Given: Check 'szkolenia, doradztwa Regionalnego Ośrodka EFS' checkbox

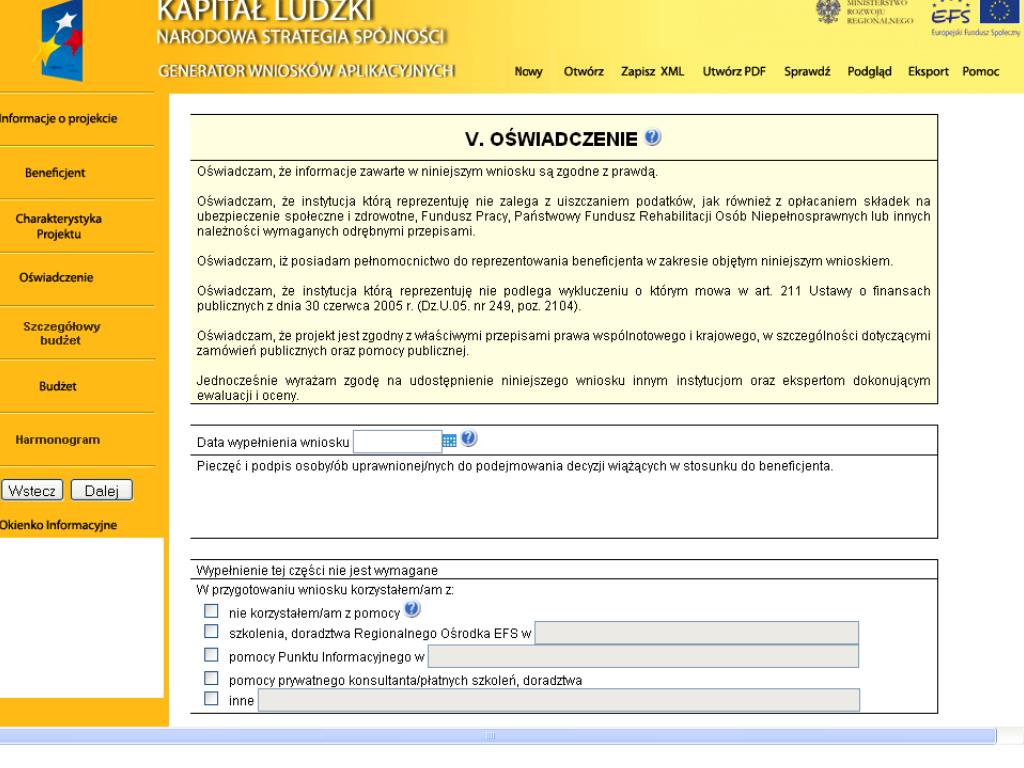Looking at the screenshot, I should (211, 632).
